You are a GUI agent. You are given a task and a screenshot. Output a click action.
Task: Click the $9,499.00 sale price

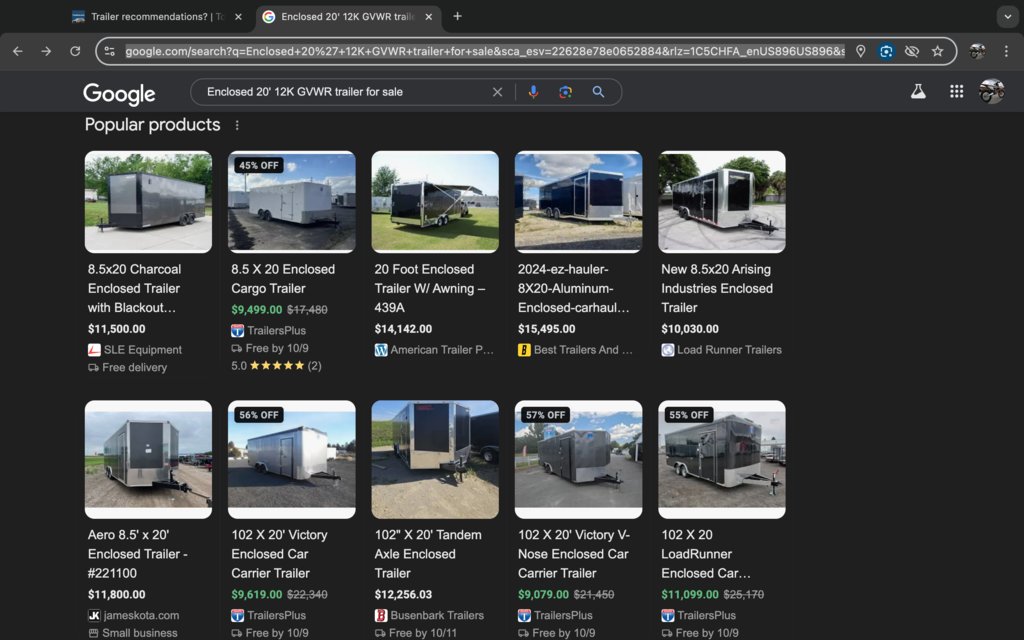[257, 310]
